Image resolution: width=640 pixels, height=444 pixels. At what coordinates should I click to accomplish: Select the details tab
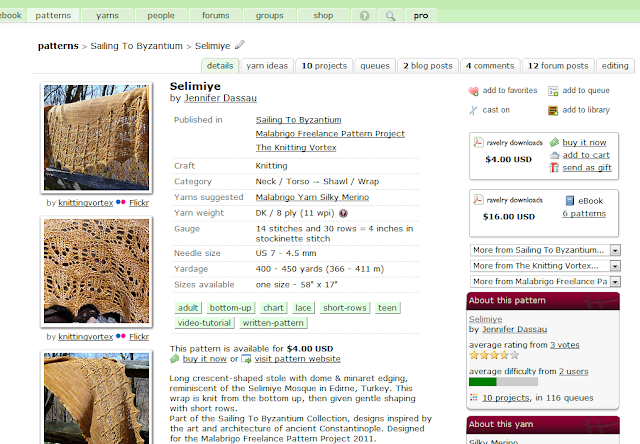tap(220, 66)
